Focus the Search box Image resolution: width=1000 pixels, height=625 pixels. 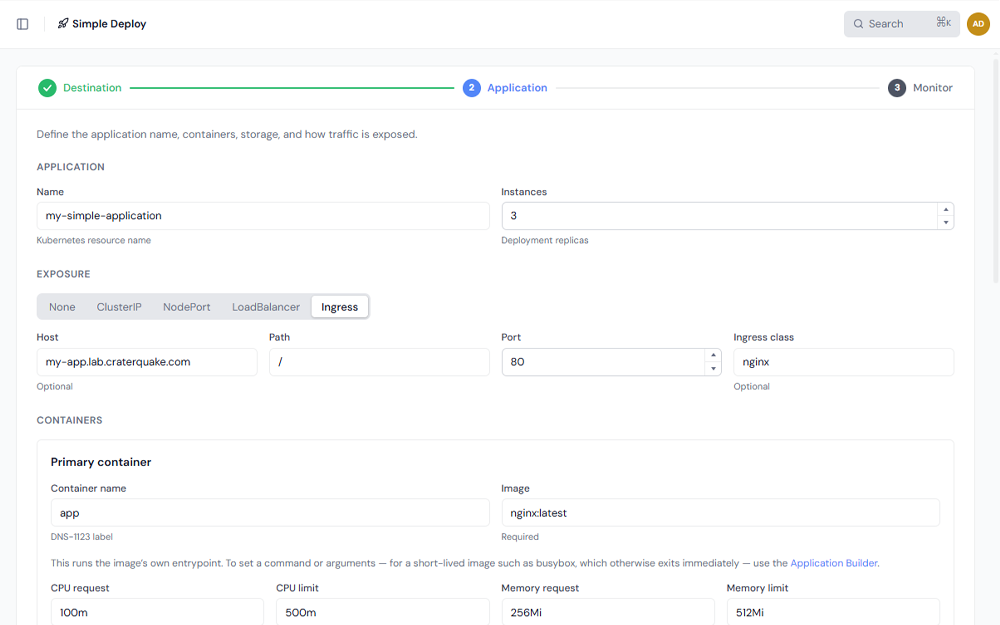pyautogui.click(x=901, y=24)
